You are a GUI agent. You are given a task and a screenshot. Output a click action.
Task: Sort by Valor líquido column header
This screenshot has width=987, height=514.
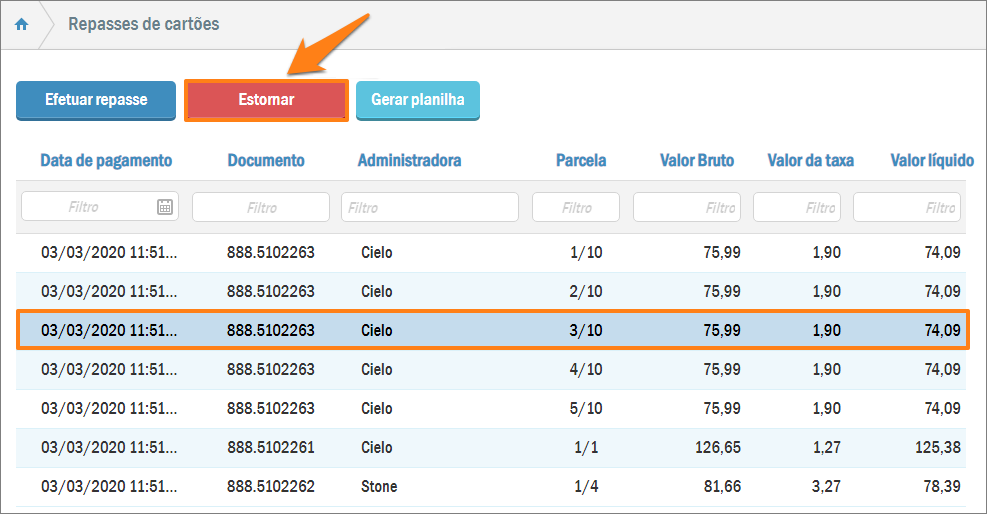point(931,160)
